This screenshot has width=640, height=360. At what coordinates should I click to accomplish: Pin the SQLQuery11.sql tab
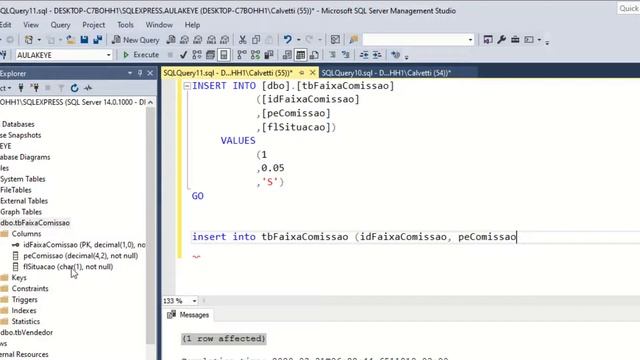click(302, 73)
